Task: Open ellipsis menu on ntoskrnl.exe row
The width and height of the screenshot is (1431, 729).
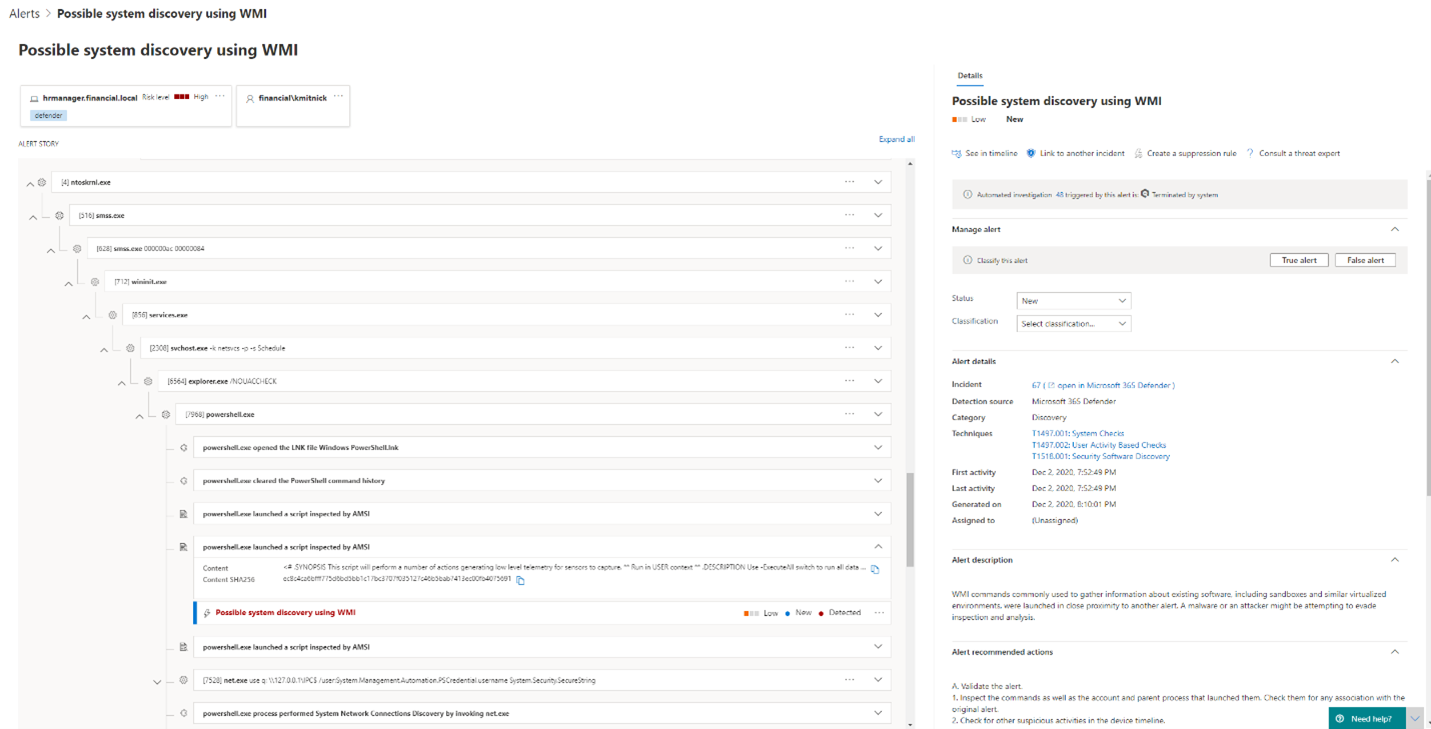Action: click(849, 182)
